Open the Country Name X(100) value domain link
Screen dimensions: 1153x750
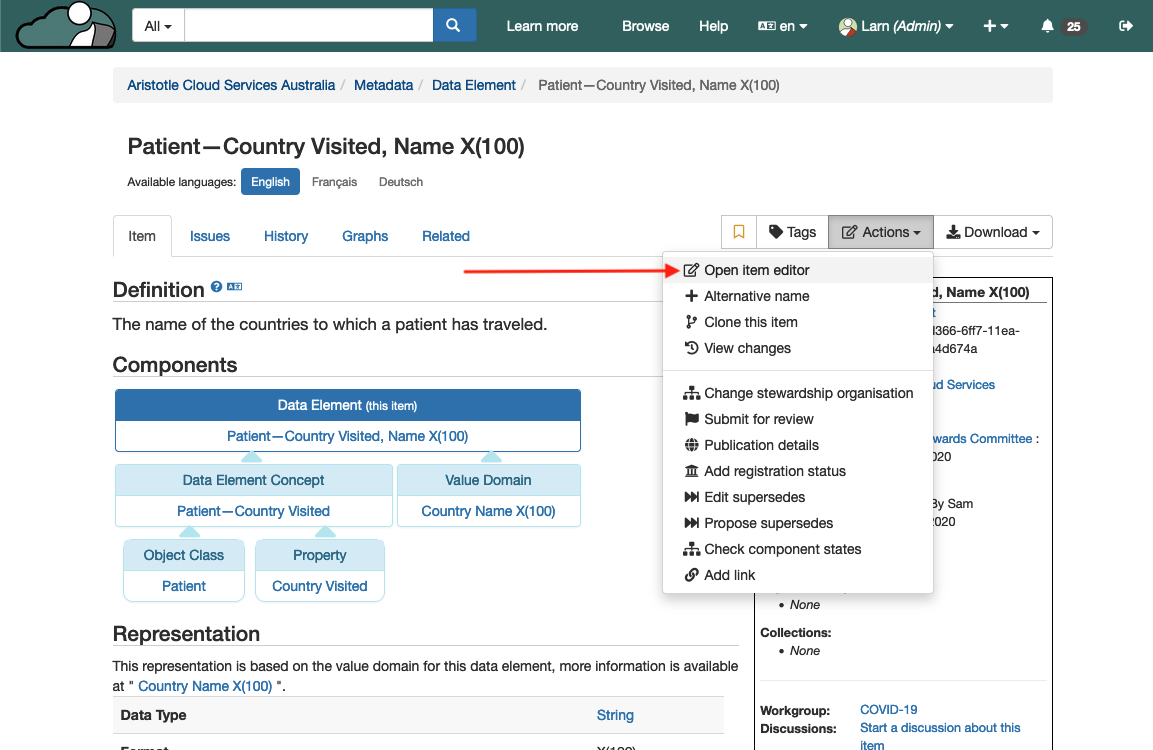[x=488, y=511]
